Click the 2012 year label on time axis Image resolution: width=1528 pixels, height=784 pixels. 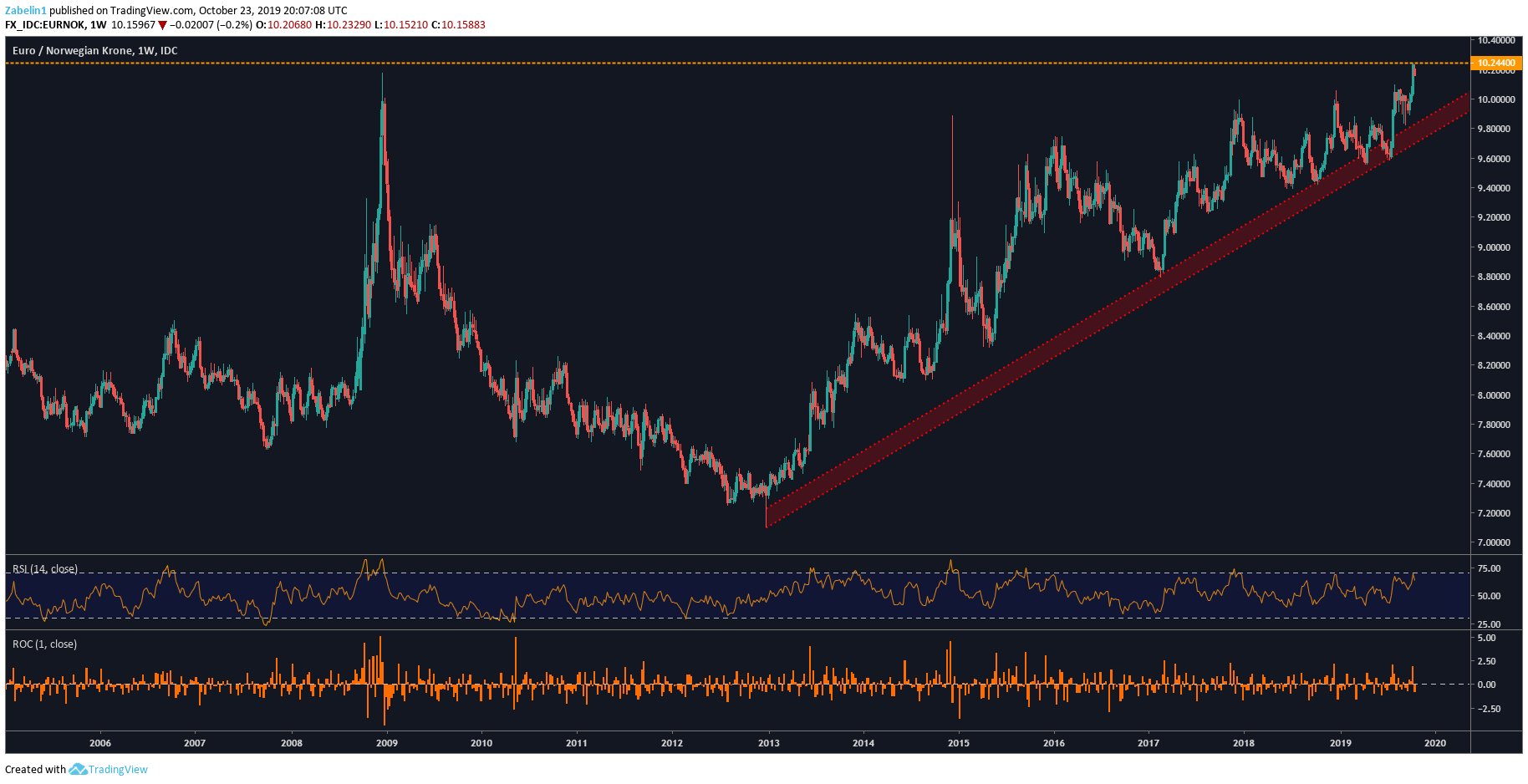pos(672,743)
